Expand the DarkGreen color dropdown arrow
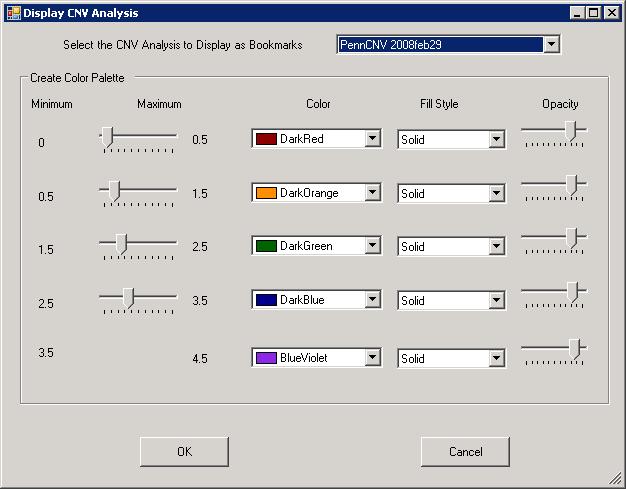Viewport: 626px width, 489px height. [372, 245]
